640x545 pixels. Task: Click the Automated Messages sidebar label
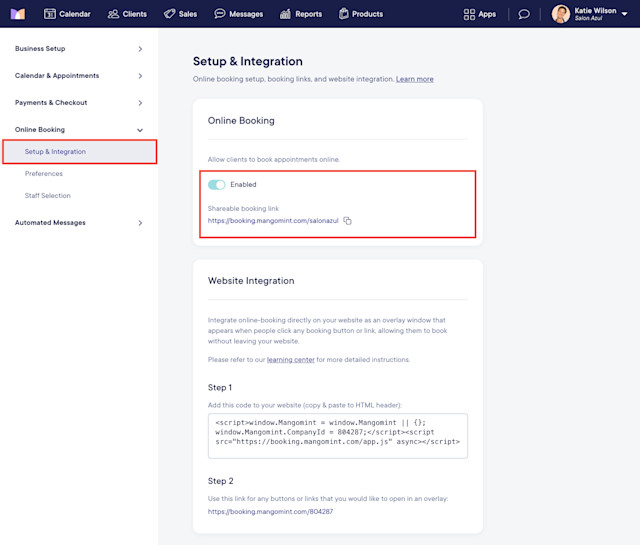(50, 222)
